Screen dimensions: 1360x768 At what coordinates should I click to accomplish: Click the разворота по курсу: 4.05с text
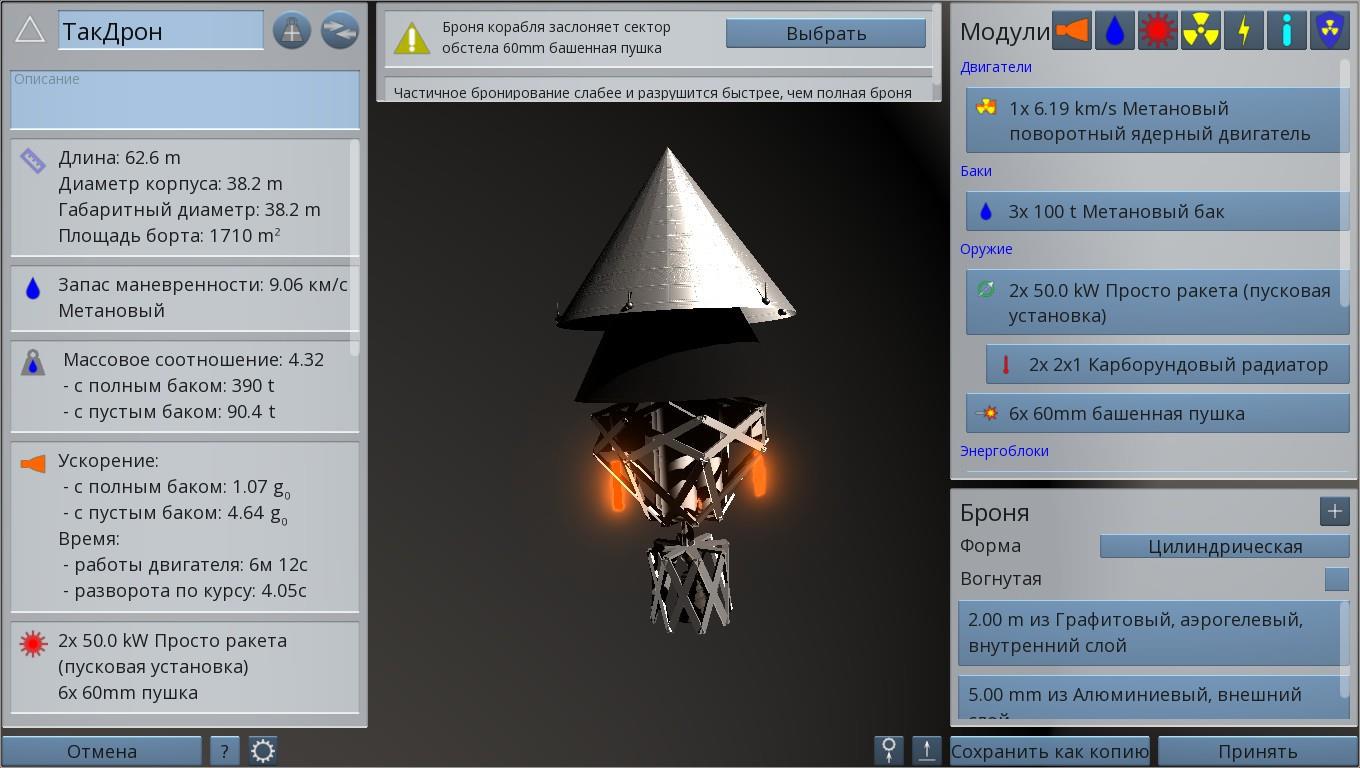185,591
